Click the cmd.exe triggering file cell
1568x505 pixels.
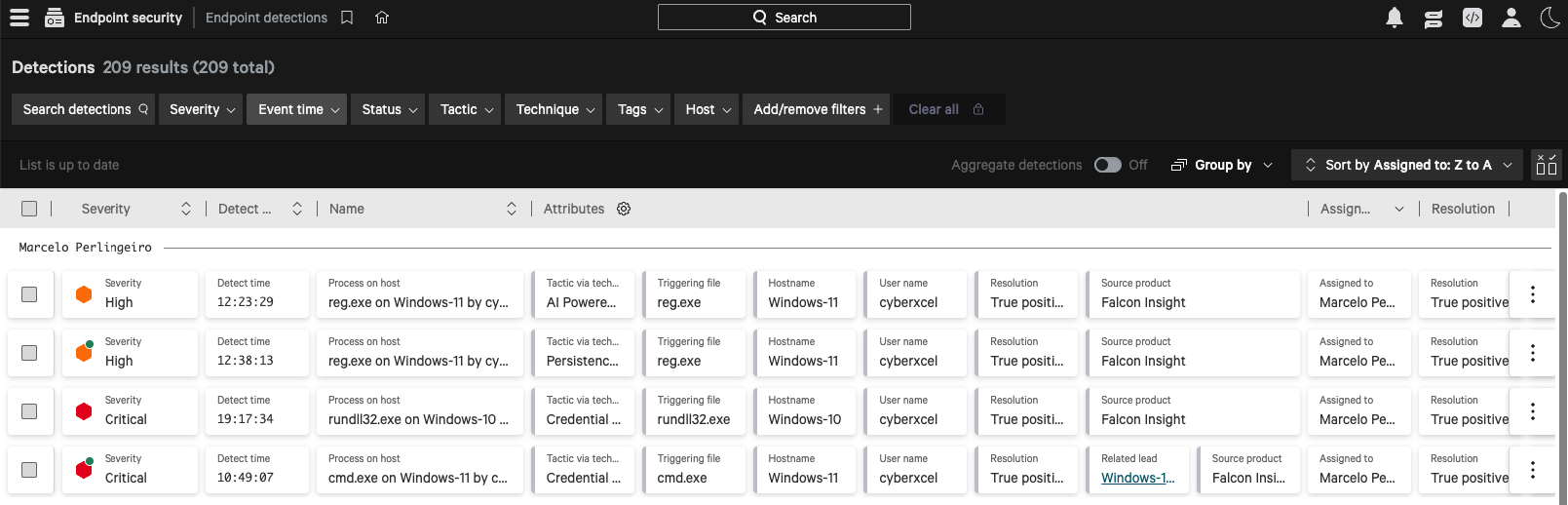pos(694,469)
